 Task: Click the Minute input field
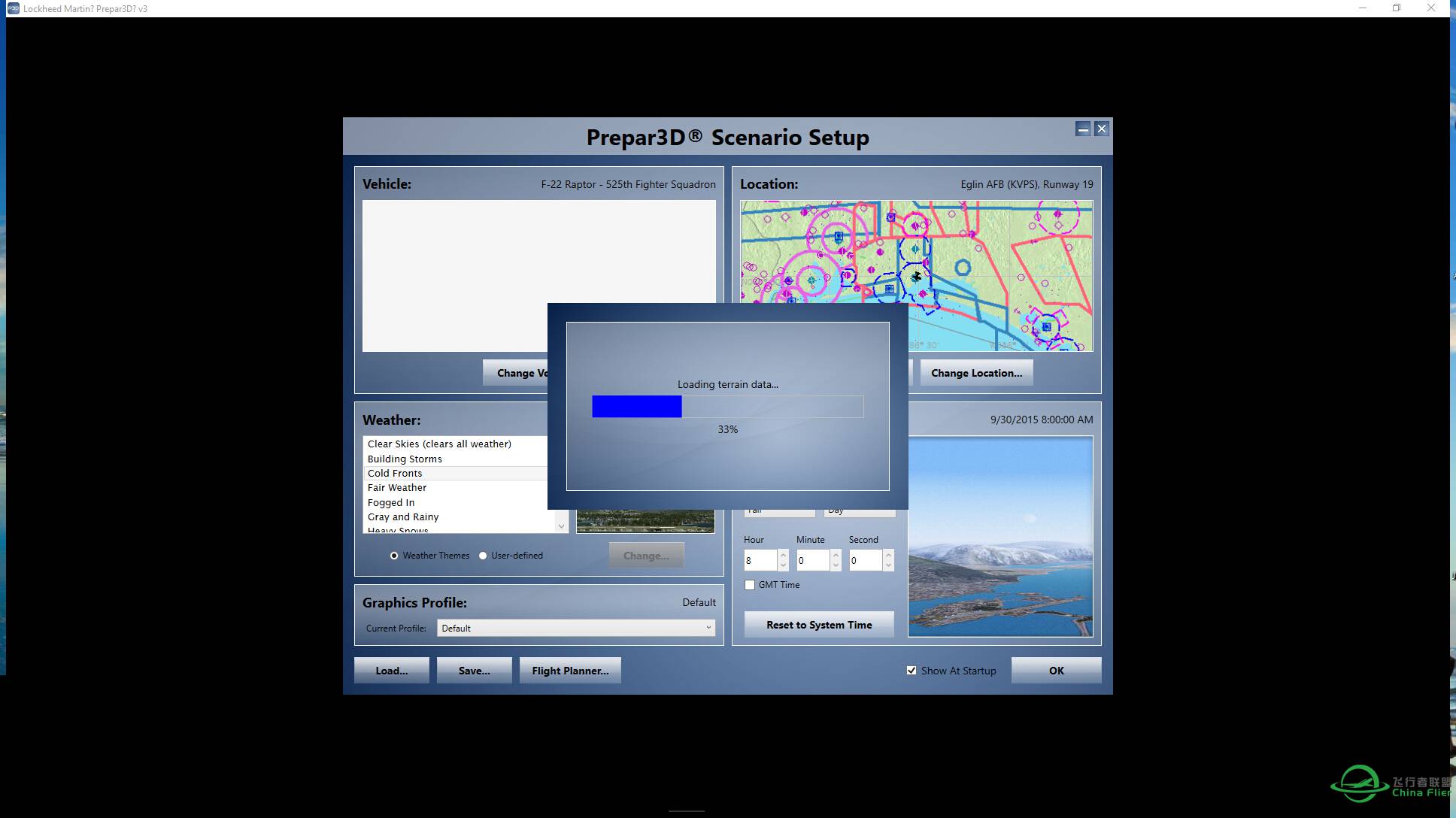tap(813, 560)
